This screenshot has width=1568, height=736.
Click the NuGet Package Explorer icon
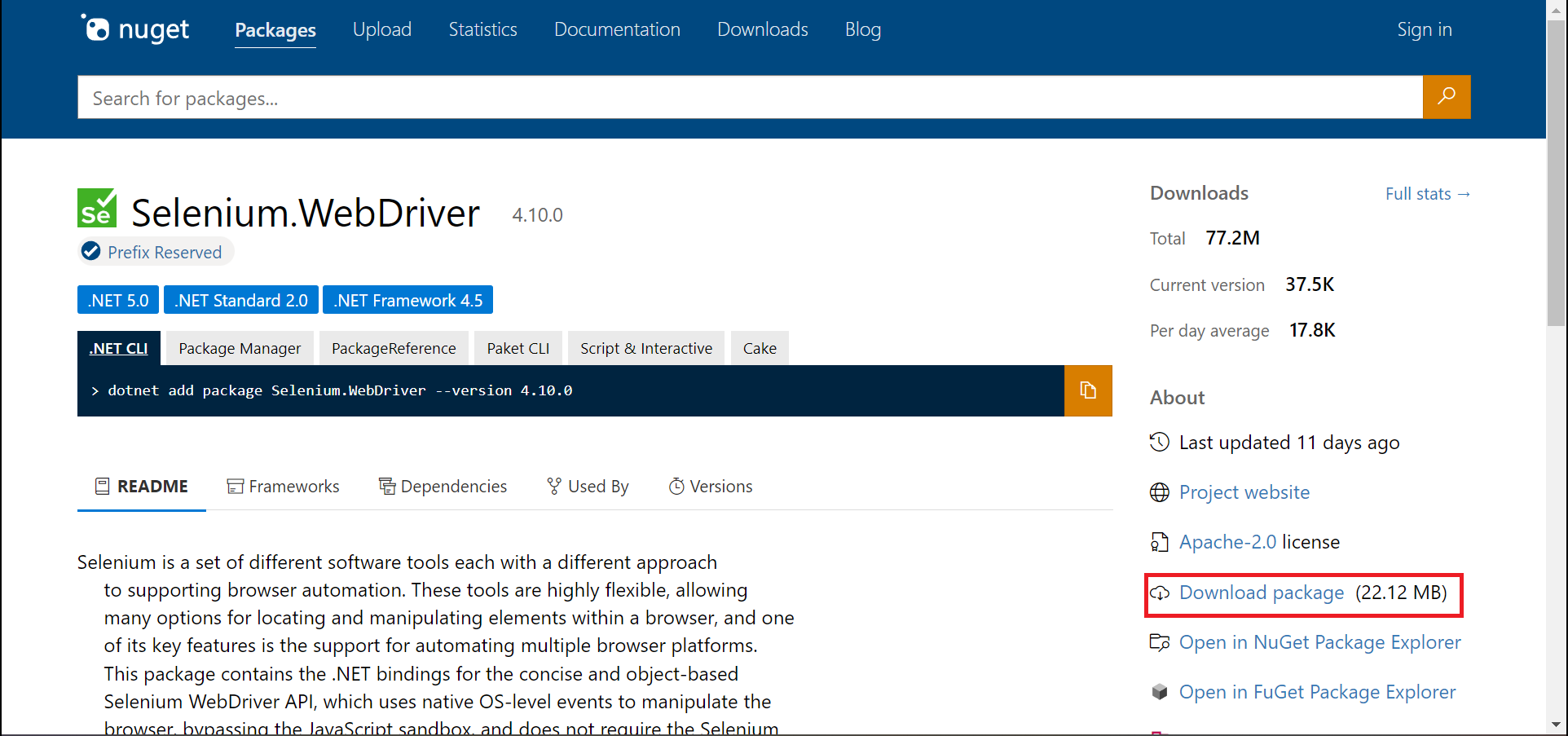point(1160,642)
